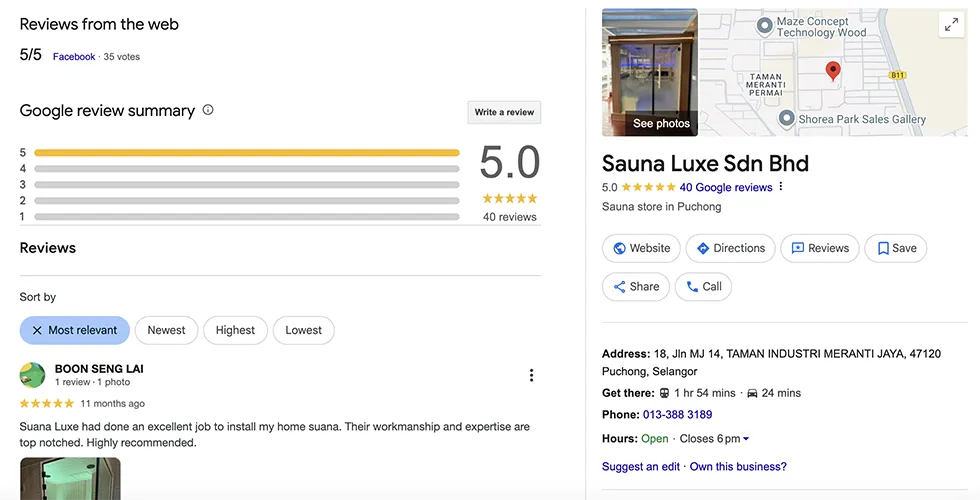Click the Write a review button

pos(504,112)
